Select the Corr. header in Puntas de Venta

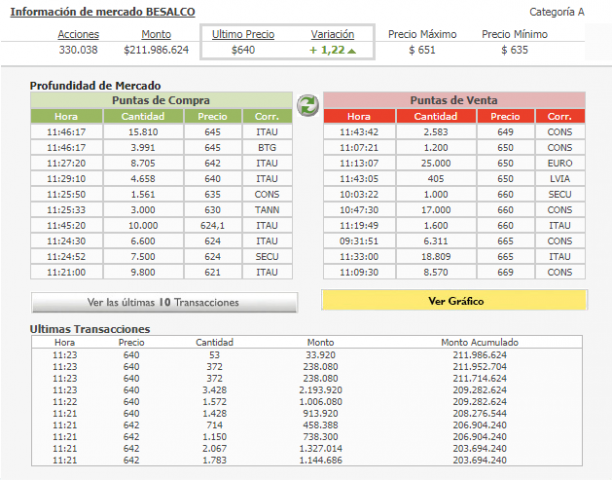click(x=560, y=116)
